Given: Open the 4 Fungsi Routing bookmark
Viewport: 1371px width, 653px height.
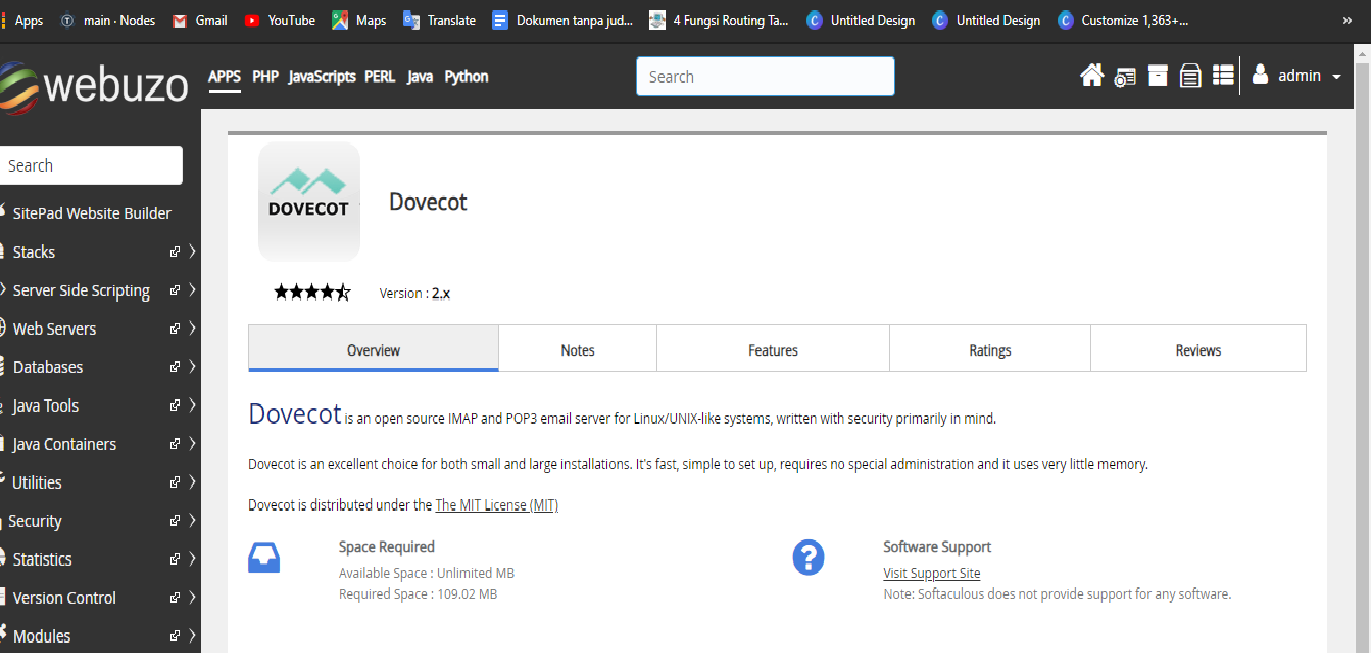Looking at the screenshot, I should coord(719,20).
